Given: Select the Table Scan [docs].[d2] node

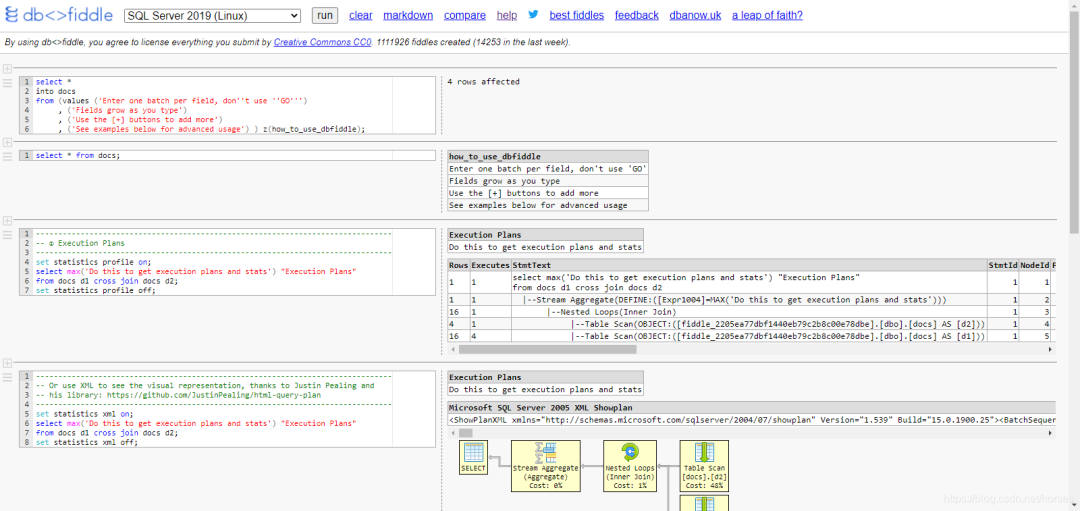Looking at the screenshot, I should 704,466.
